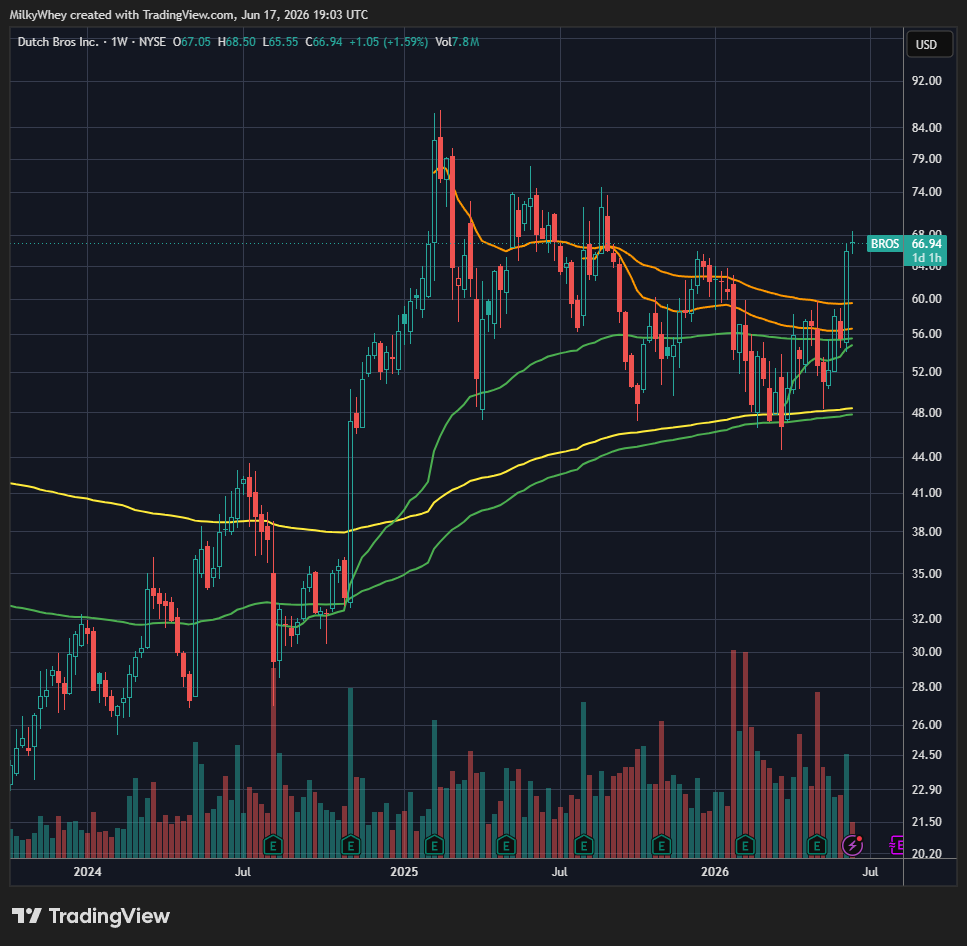Open the February 2025 earnings marker
This screenshot has width=967, height=946.
[x=434, y=845]
